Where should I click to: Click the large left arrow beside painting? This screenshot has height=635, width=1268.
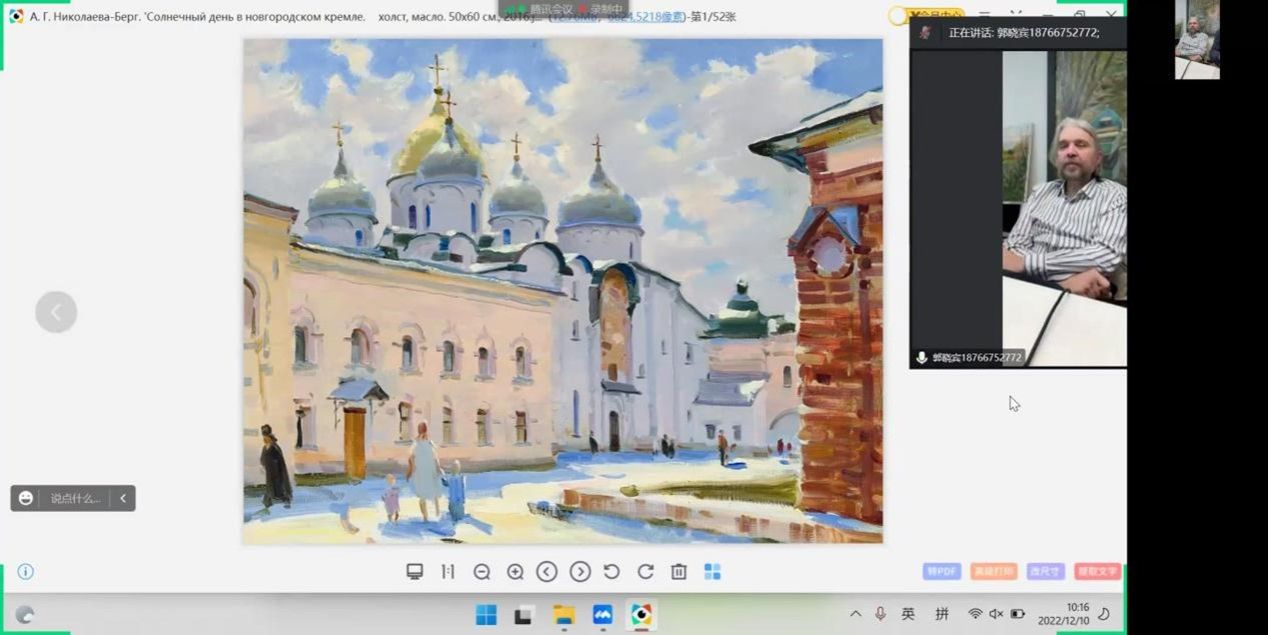56,312
